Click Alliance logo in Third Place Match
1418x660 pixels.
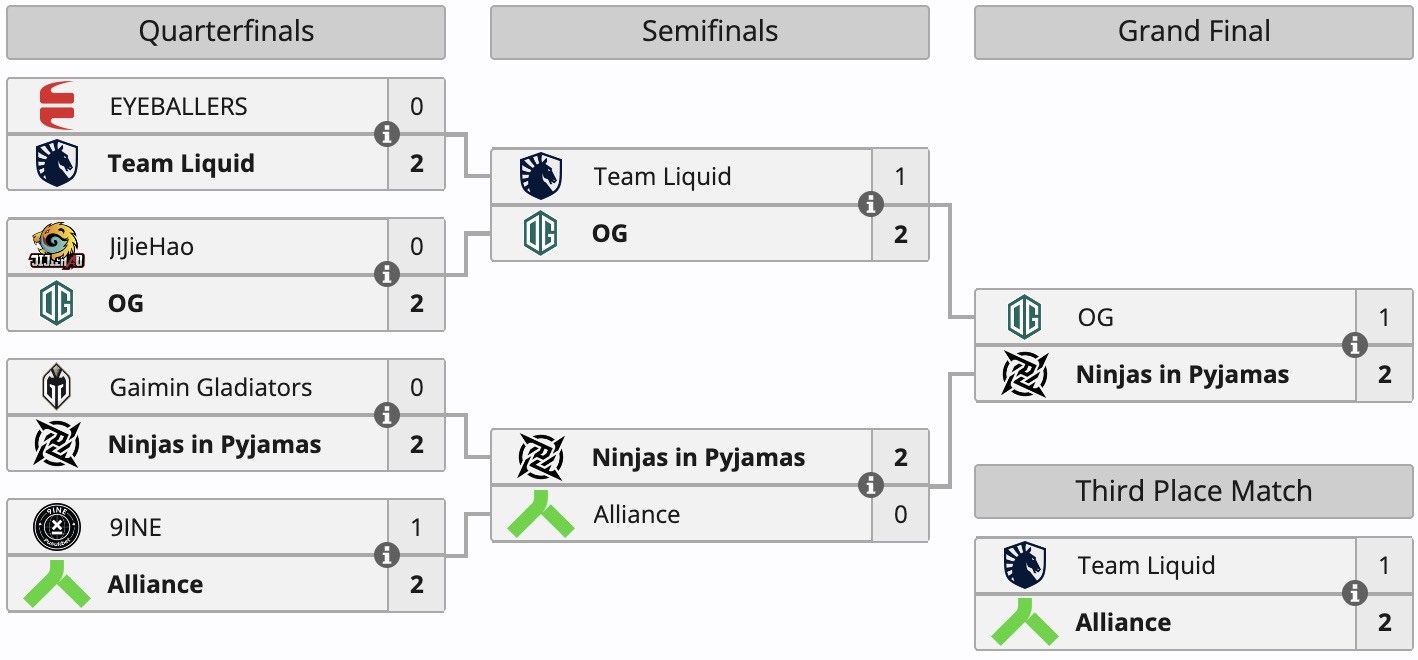(x=1025, y=622)
